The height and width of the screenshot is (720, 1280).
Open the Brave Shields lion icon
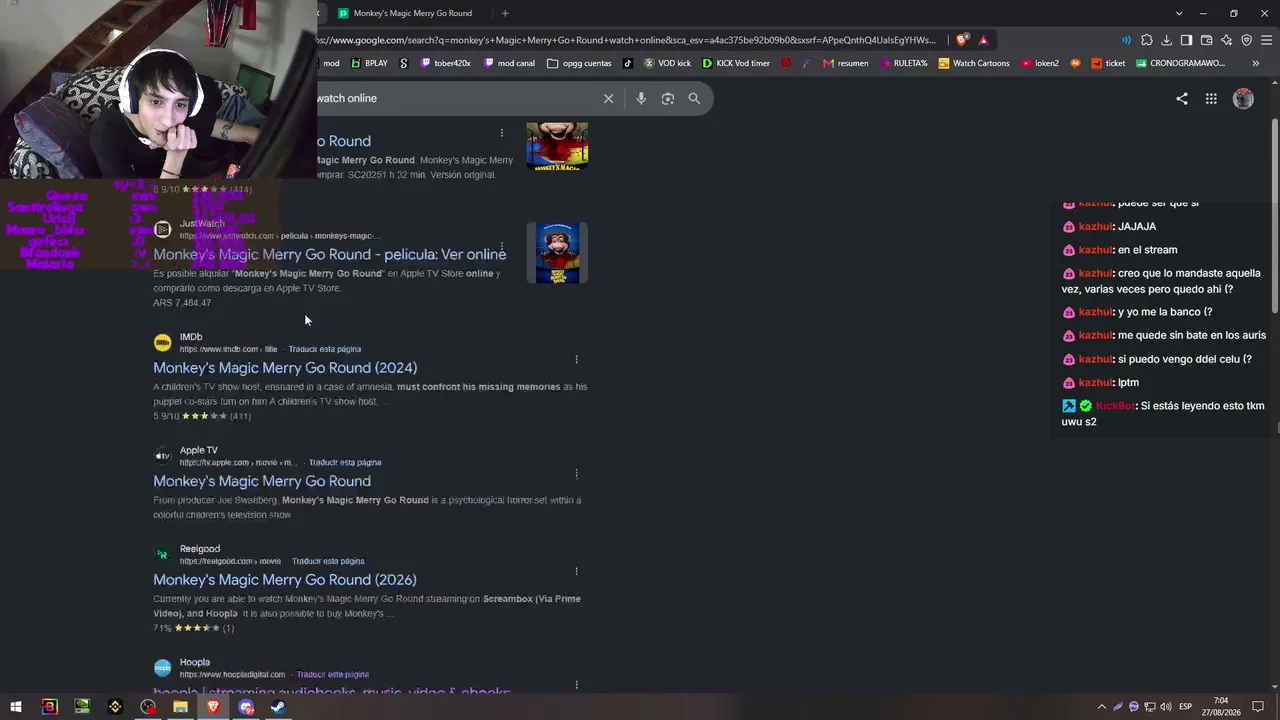(x=962, y=40)
